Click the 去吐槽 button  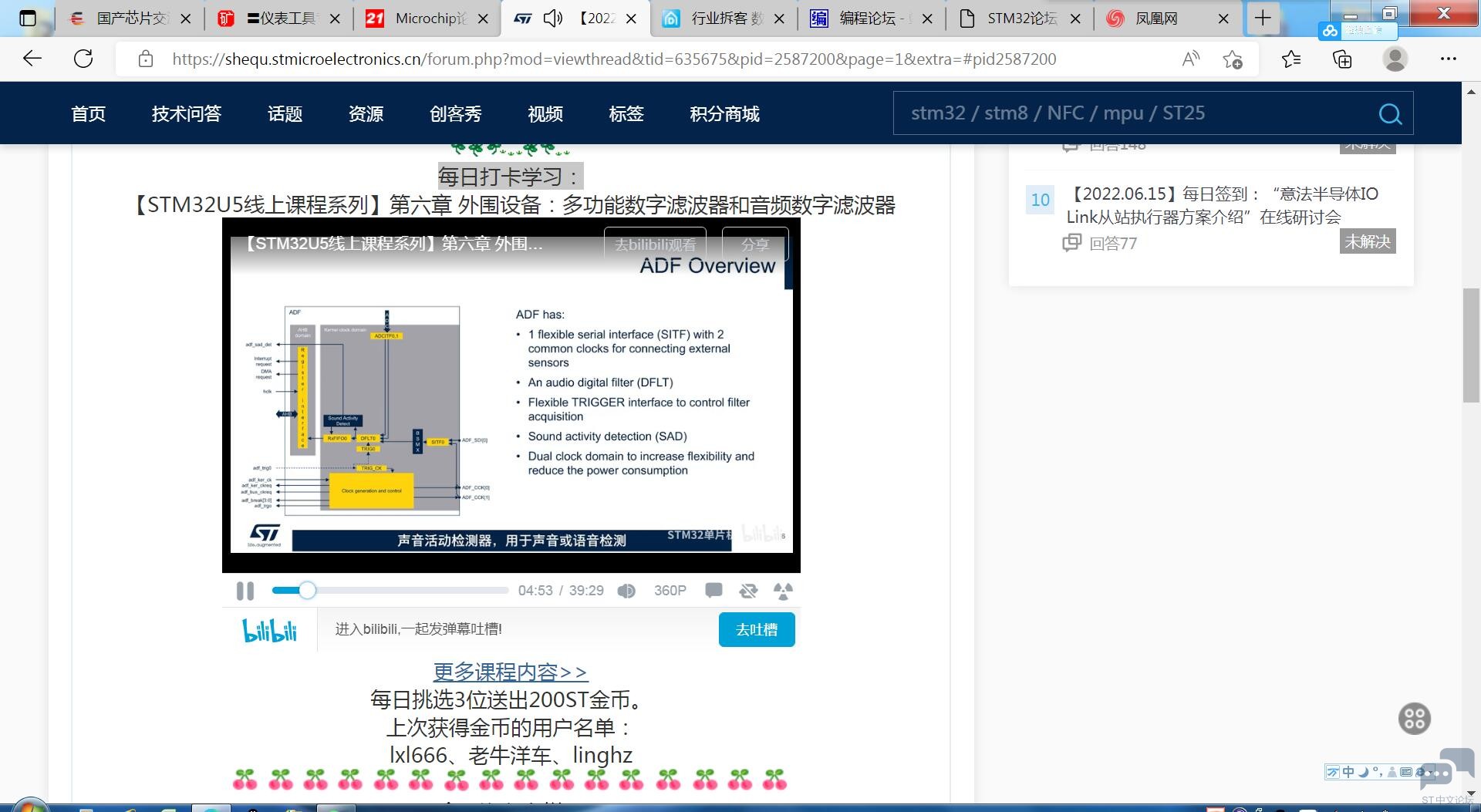pyautogui.click(x=757, y=630)
